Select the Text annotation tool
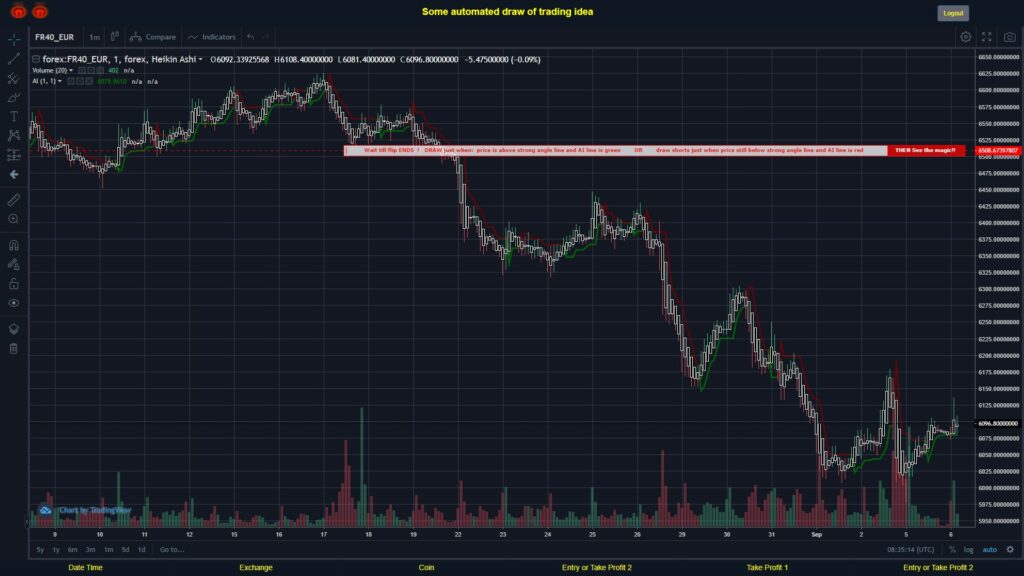Image resolution: width=1024 pixels, height=576 pixels. [x=14, y=116]
